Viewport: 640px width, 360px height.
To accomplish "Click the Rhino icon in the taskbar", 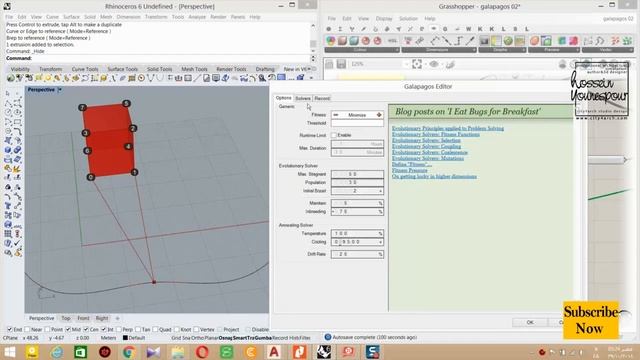I will click(324, 352).
